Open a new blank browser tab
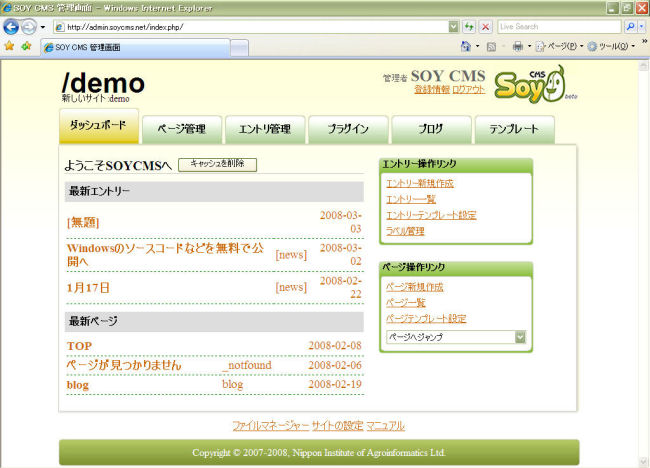This screenshot has width=650, height=468. (239, 48)
